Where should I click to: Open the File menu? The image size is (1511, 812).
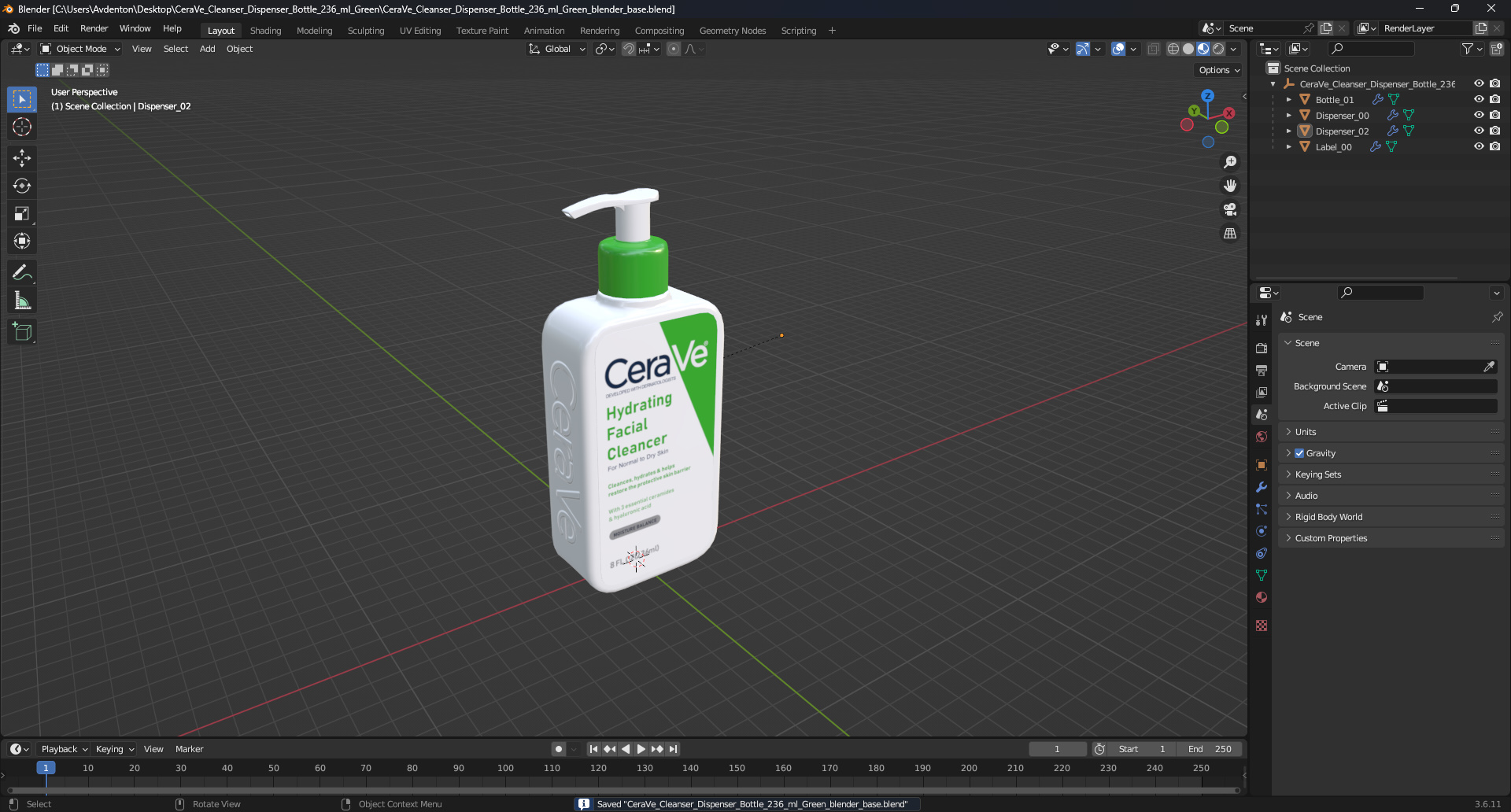pos(35,28)
